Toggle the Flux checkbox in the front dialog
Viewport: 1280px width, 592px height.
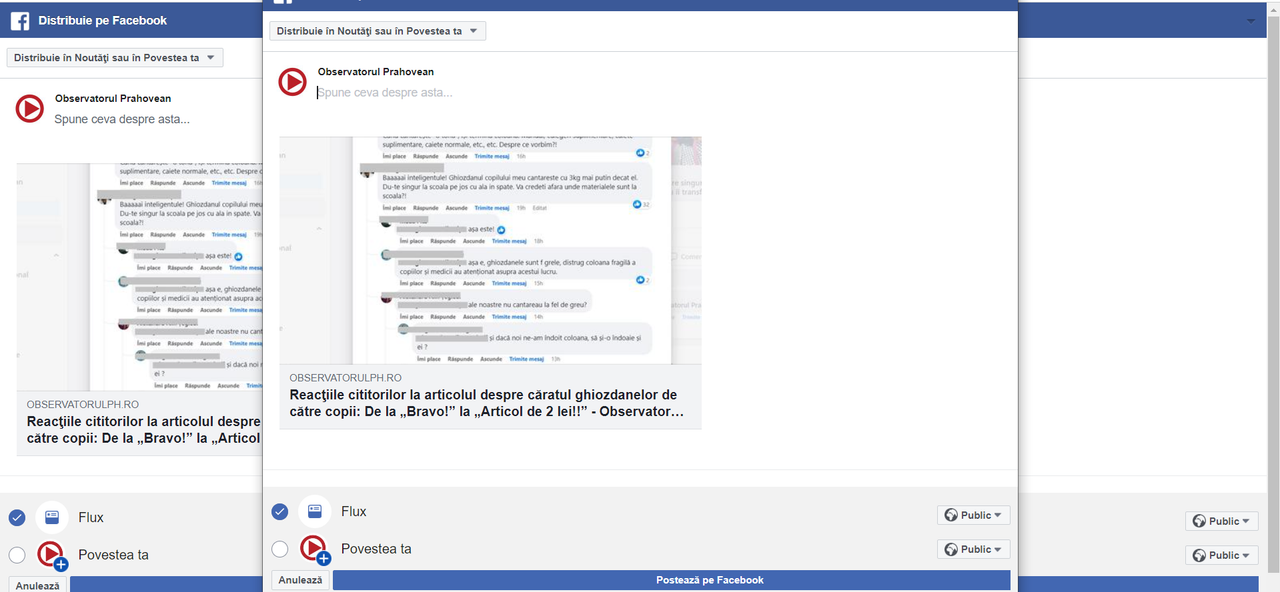coord(280,512)
